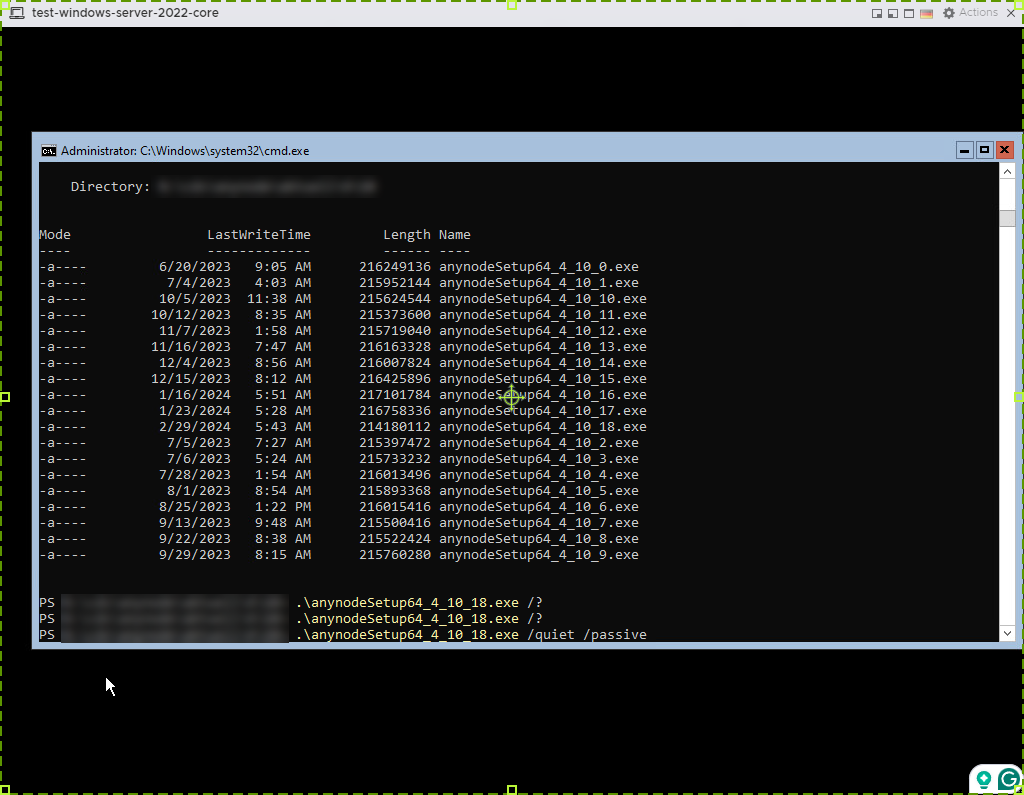Click the cmd.exe icon in the console title bar
This screenshot has height=795, width=1024.
point(47,150)
